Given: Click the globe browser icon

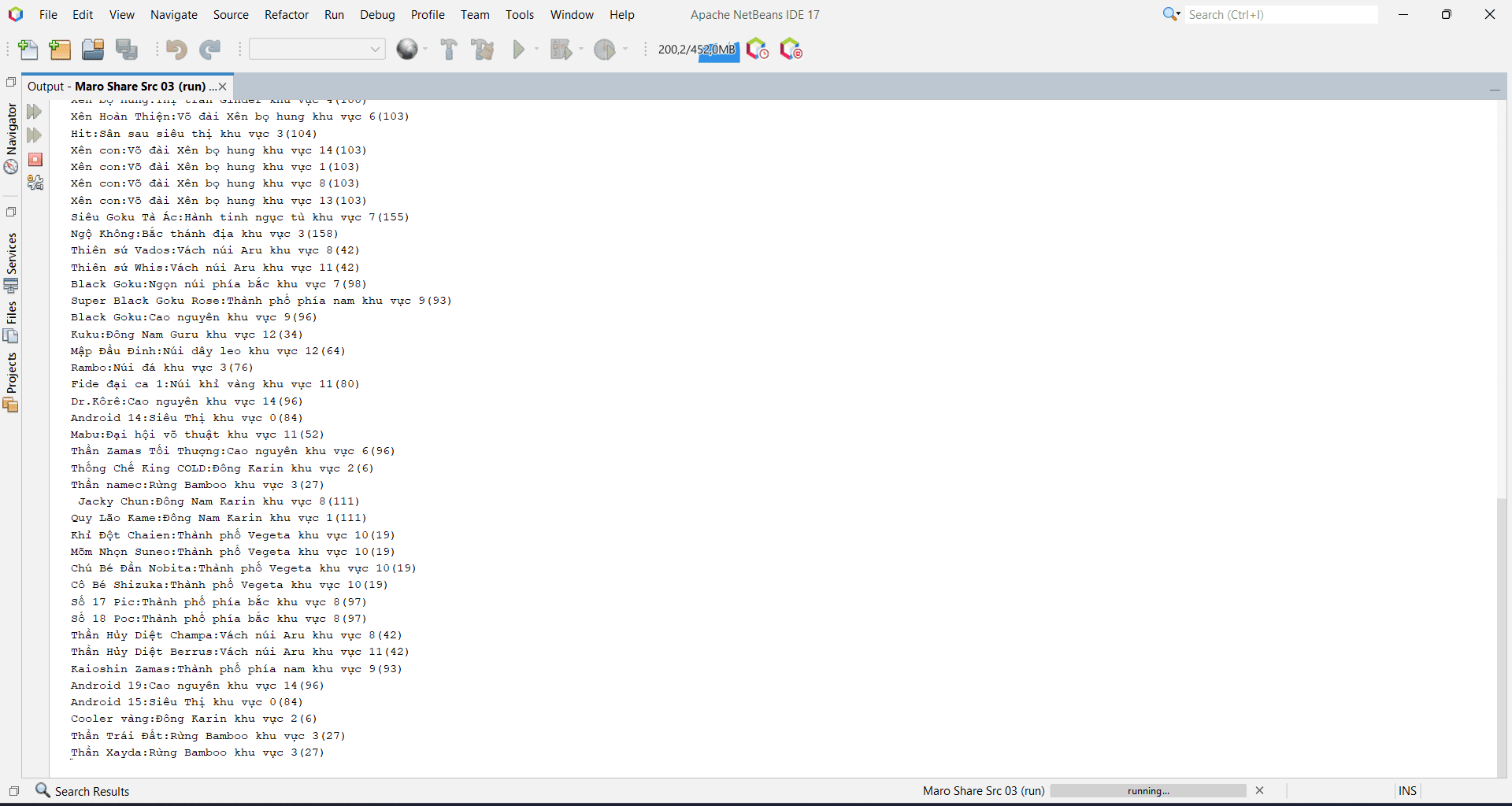Looking at the screenshot, I should click(x=407, y=50).
